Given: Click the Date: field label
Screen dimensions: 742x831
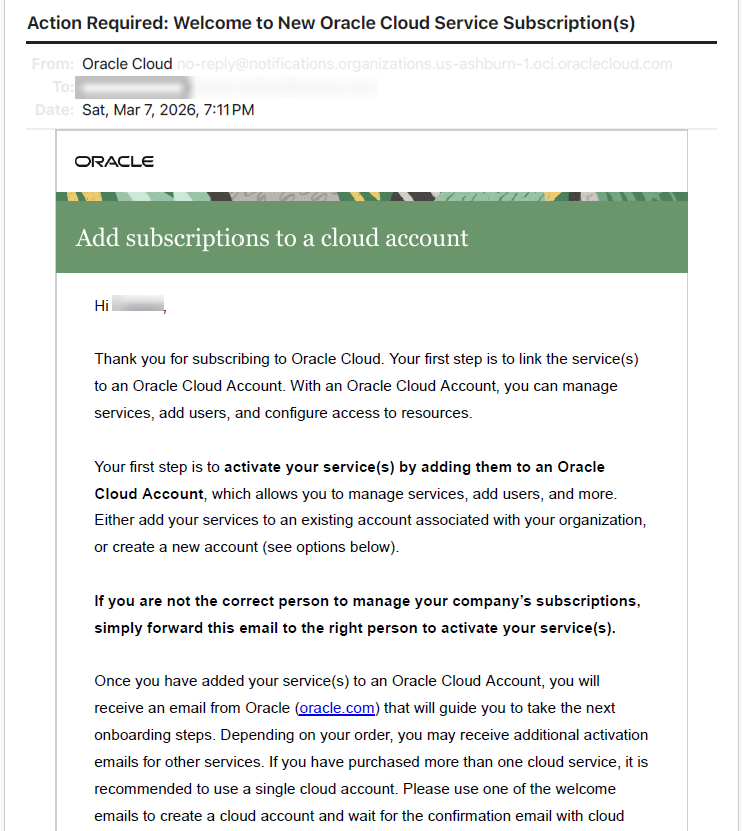Looking at the screenshot, I should tap(55, 110).
